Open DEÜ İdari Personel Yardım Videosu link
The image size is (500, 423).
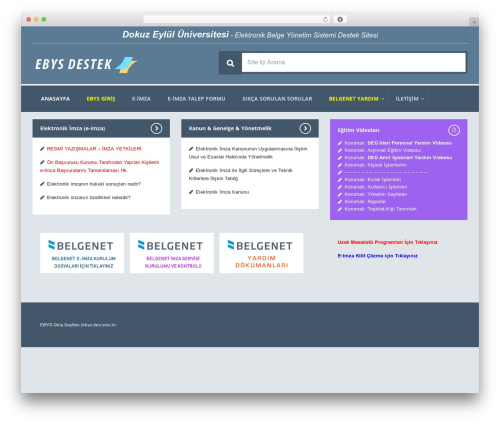(x=398, y=143)
